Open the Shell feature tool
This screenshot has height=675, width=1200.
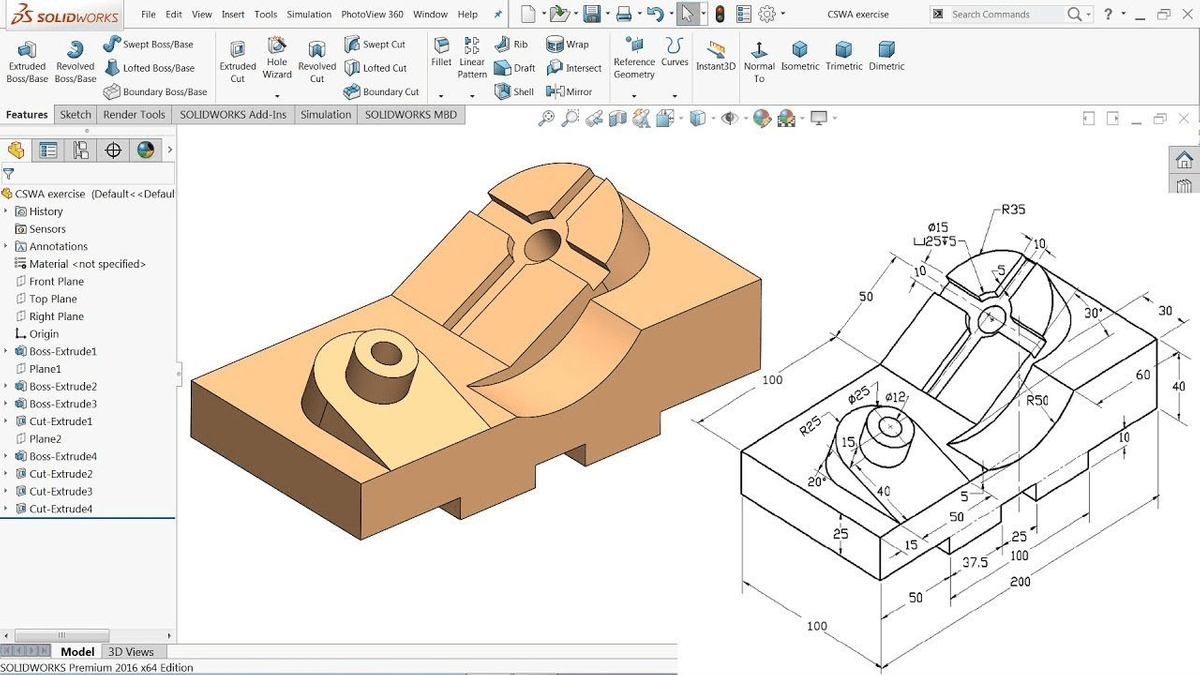(x=513, y=91)
